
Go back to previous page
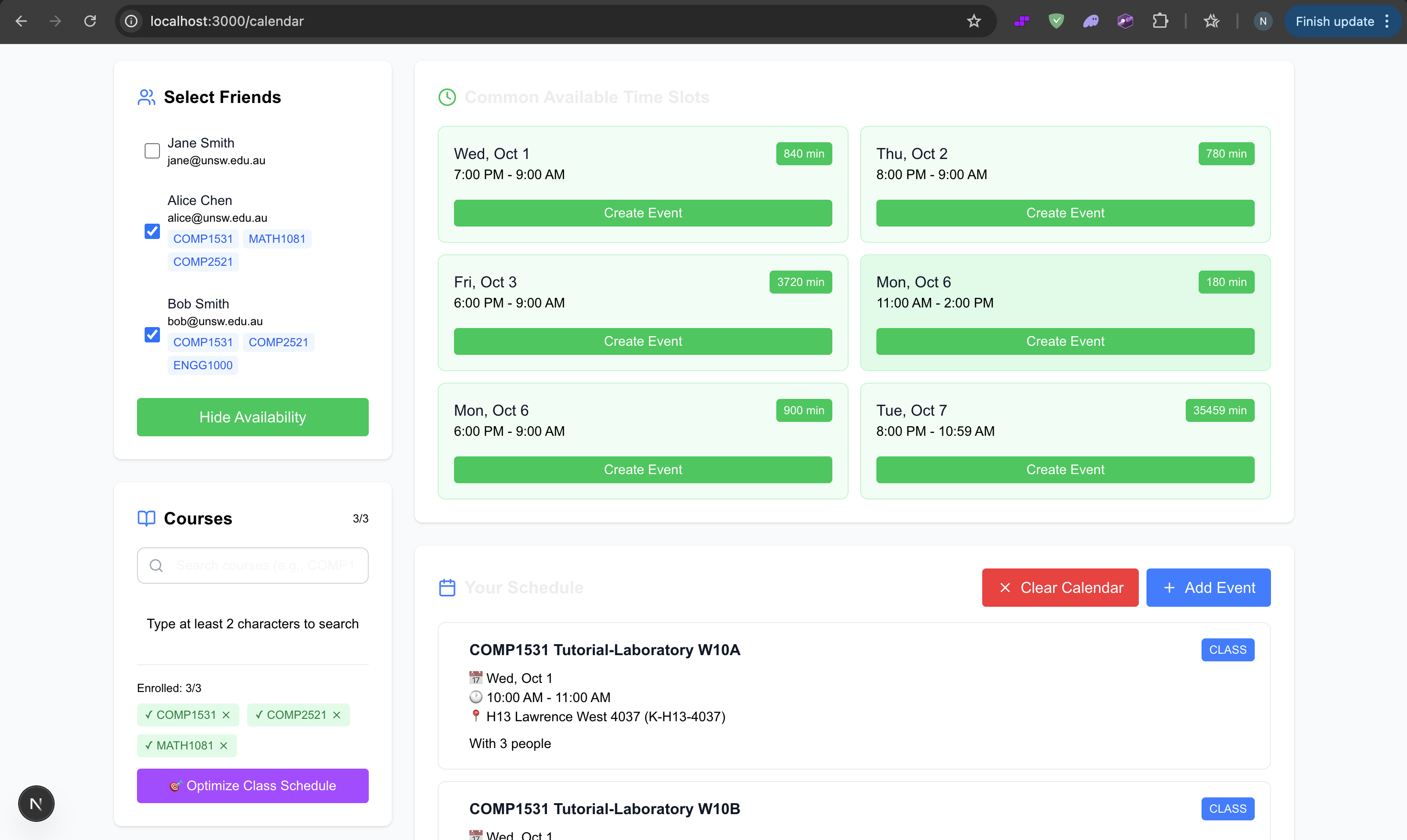22,22
